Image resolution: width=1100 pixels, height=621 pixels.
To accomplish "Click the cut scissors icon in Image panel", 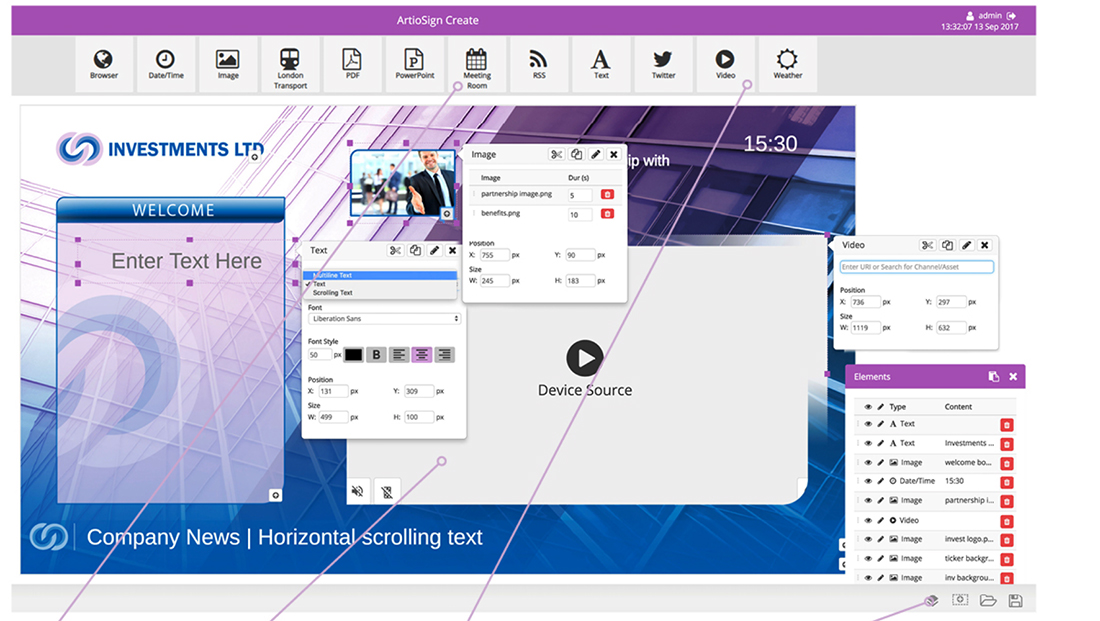I will pyautogui.click(x=556, y=154).
